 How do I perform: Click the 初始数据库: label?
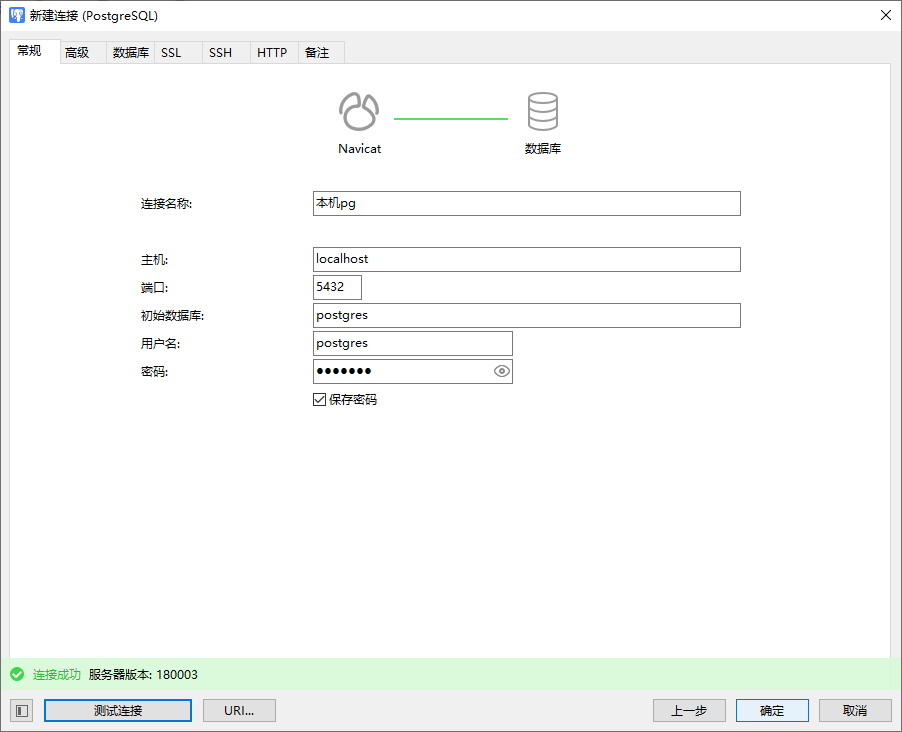(x=172, y=316)
